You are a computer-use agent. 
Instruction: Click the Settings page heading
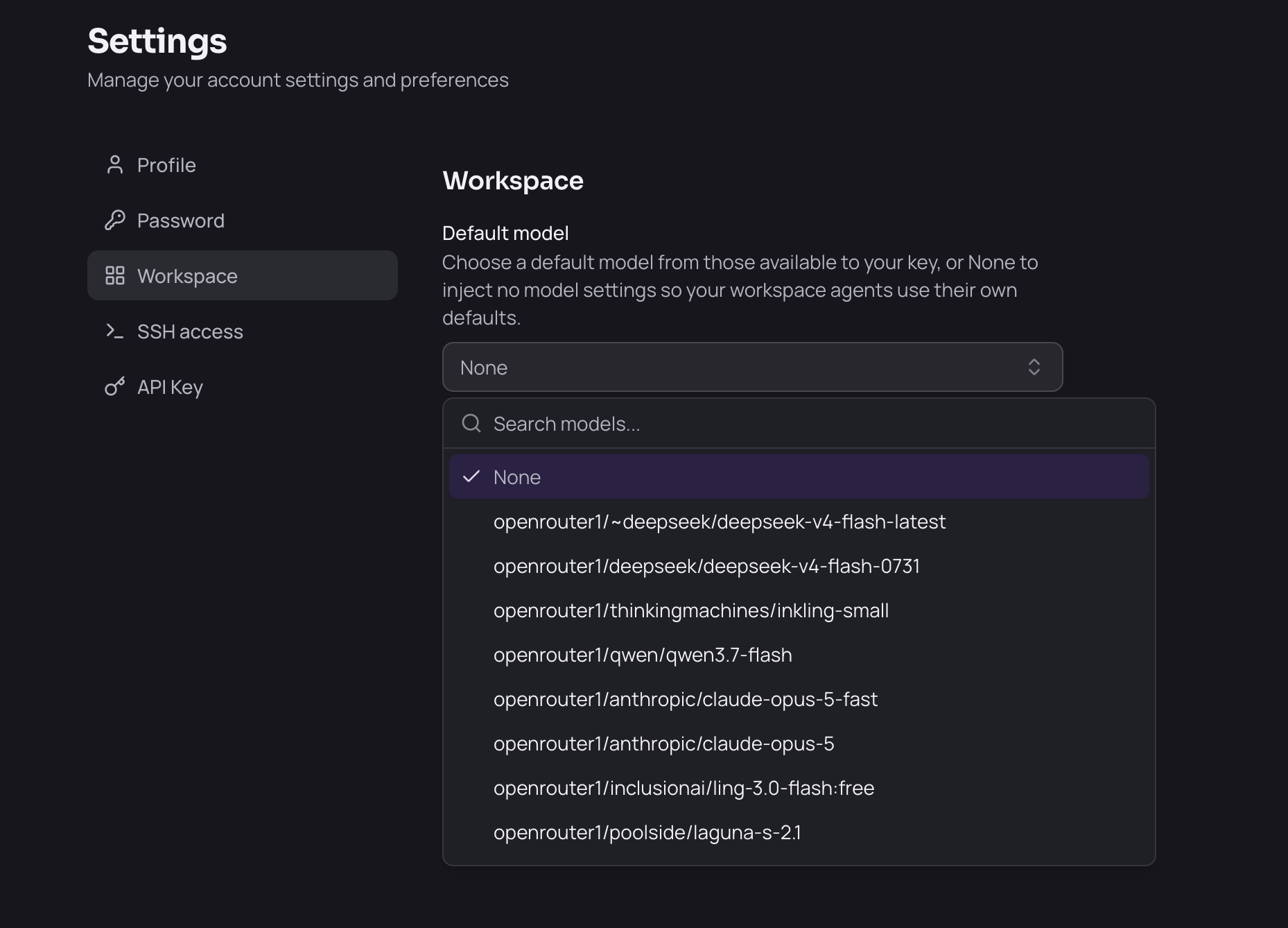click(x=157, y=41)
